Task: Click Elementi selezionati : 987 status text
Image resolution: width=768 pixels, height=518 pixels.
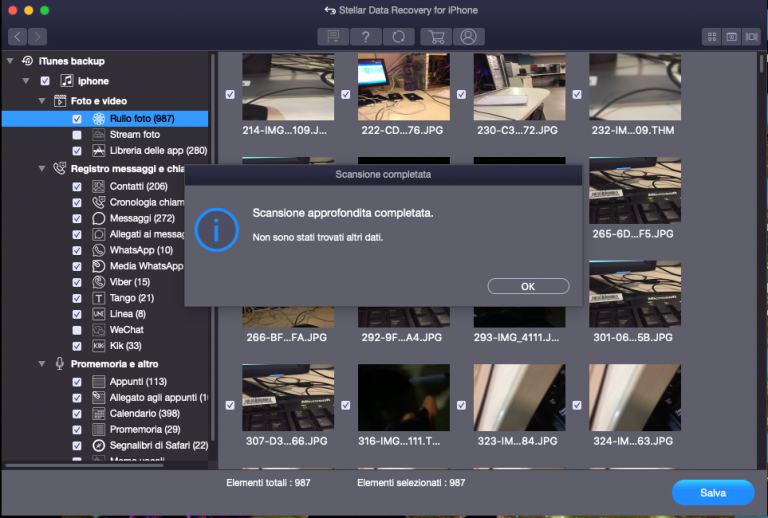Action: (x=411, y=483)
